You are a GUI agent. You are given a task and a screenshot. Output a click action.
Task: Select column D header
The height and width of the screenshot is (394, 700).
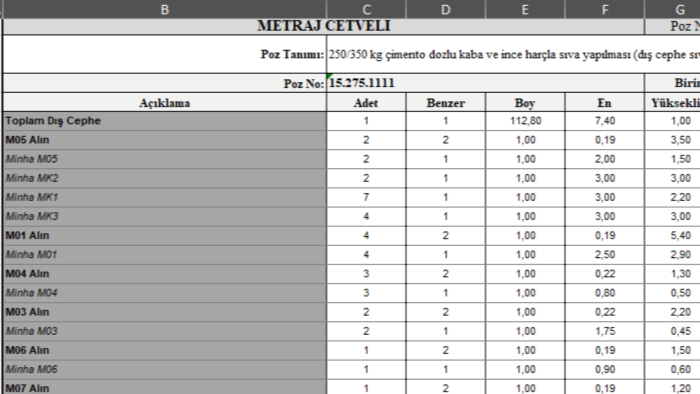pyautogui.click(x=446, y=9)
